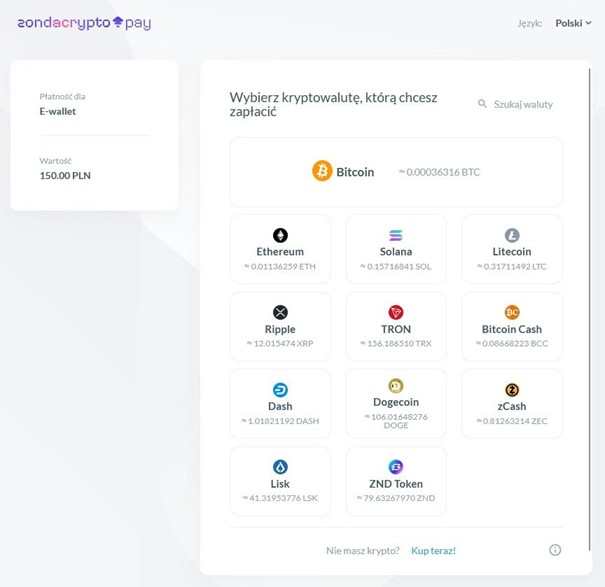Click the TRON logo icon
This screenshot has height=587, width=605.
[396, 313]
